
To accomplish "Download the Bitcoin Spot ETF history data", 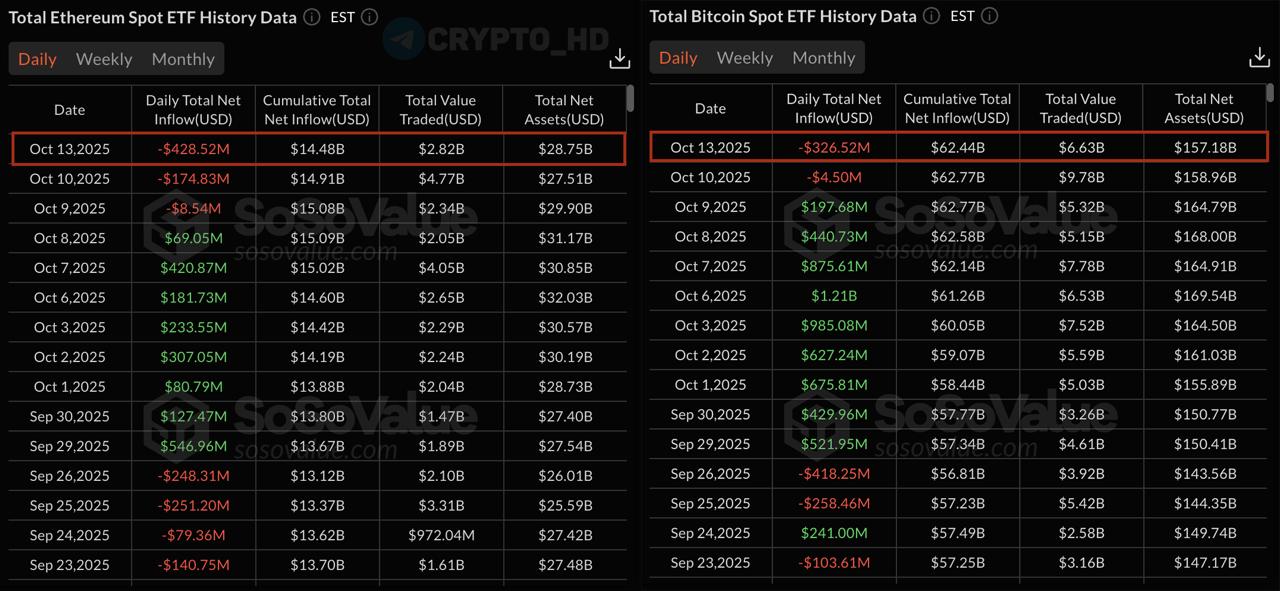I will (x=1259, y=58).
